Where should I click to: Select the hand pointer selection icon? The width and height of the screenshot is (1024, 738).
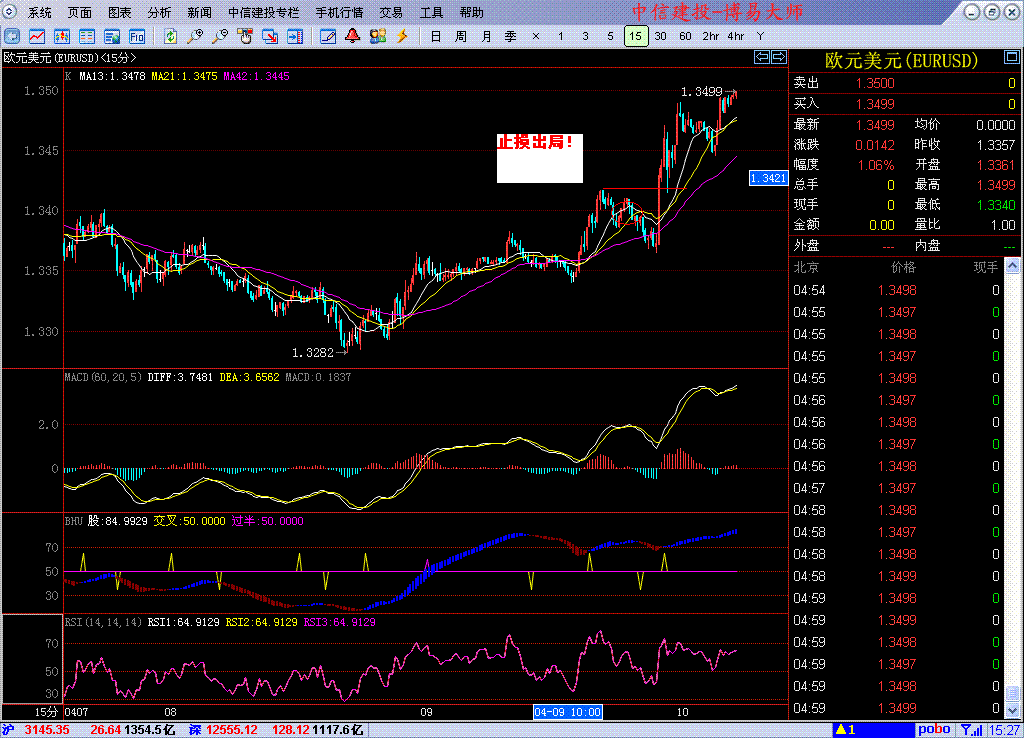tap(245, 37)
